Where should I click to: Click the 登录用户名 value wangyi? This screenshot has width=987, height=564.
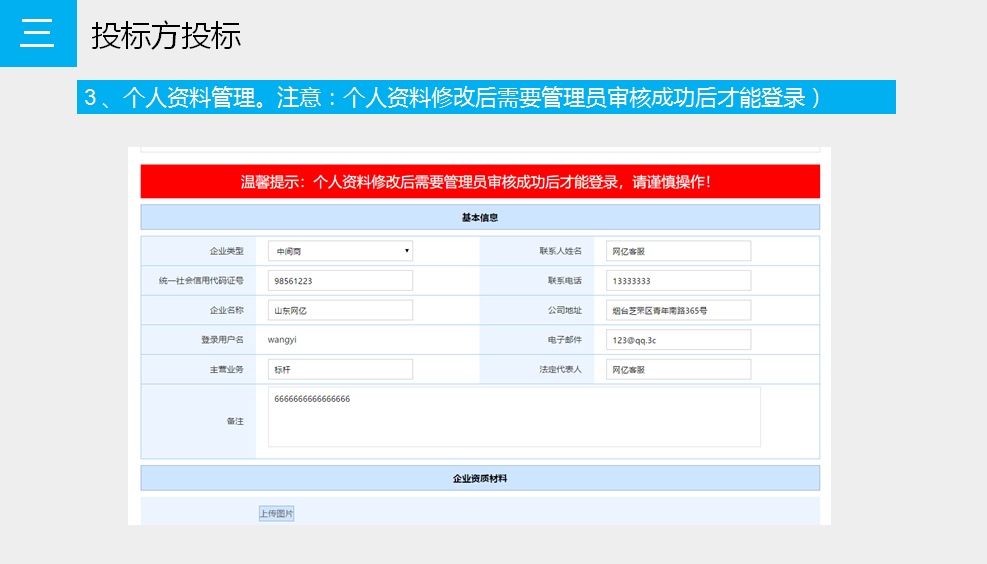283,340
